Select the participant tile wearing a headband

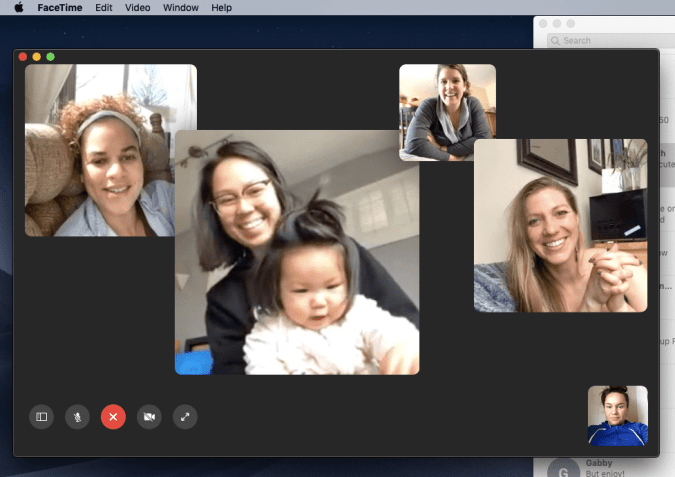[110, 150]
